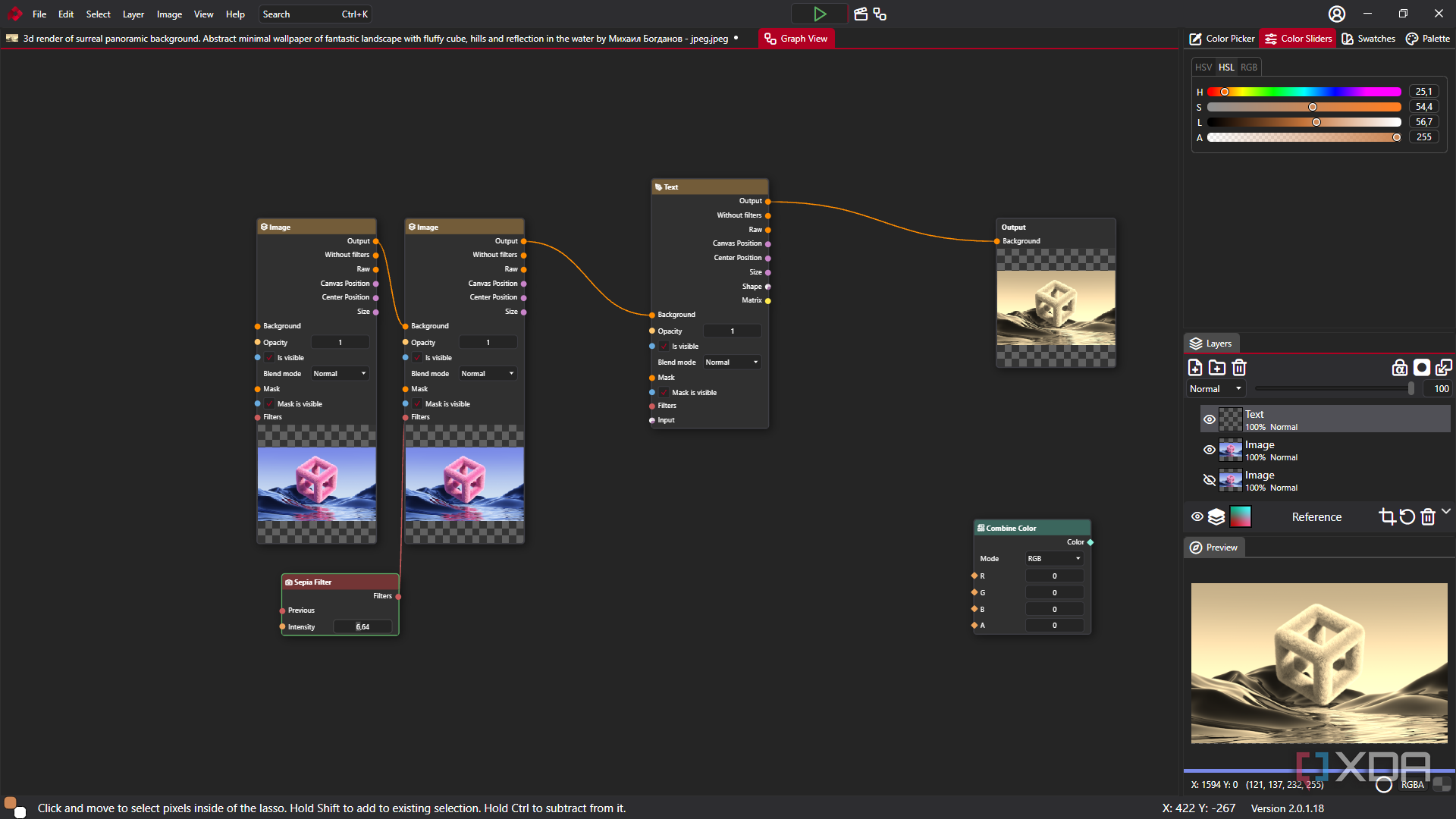Toggle Is visible checkbox on second Image node

click(417, 358)
